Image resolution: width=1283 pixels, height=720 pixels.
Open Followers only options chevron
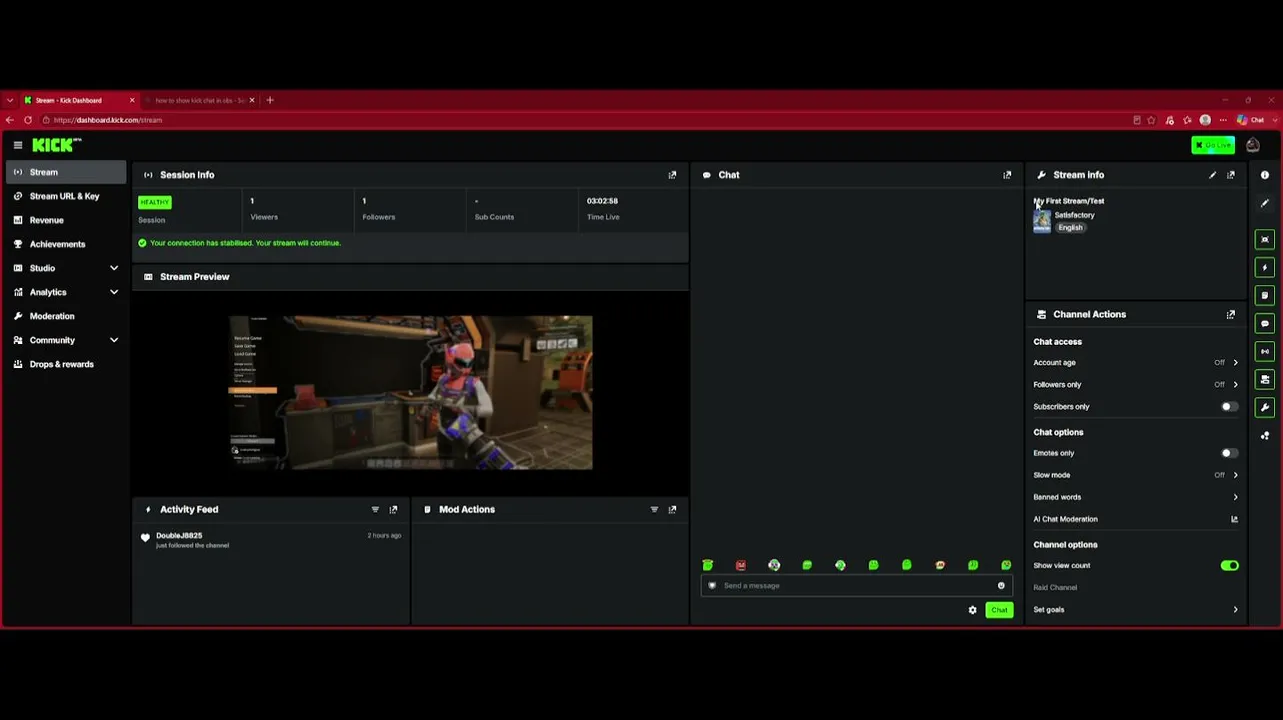pyautogui.click(x=1235, y=385)
